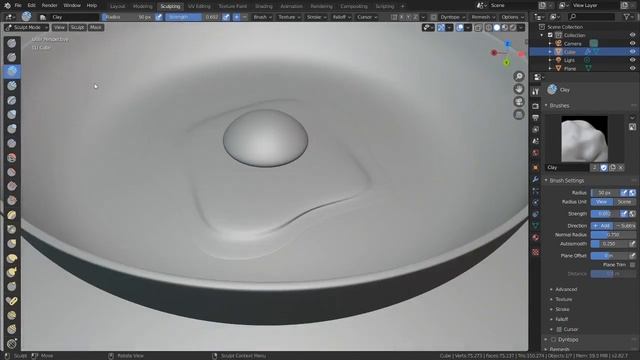
Task: Open the Texture dropdown in header
Action: tap(289, 17)
